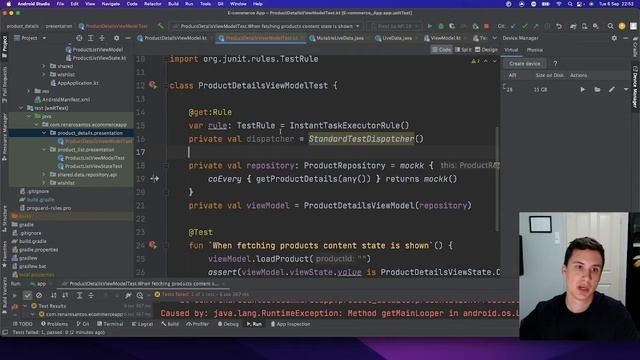Open Device Manager settings gear
This screenshot has height=360, width=640.
click(614, 38)
